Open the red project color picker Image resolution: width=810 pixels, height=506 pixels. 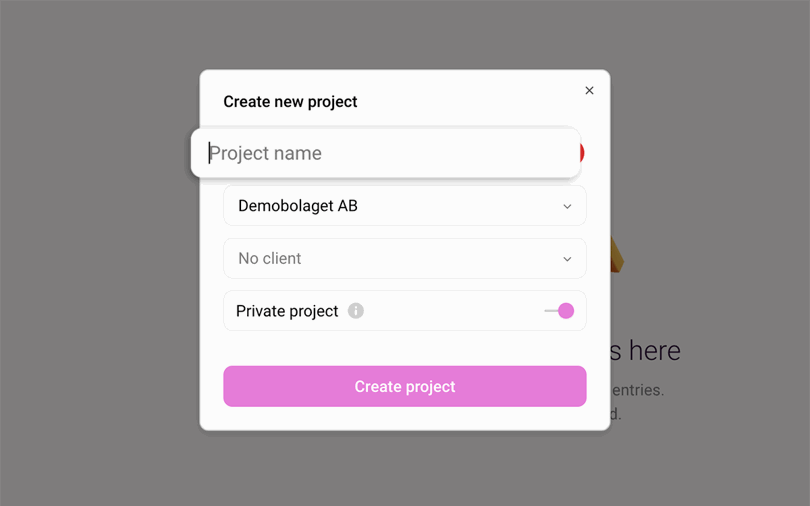pos(582,153)
